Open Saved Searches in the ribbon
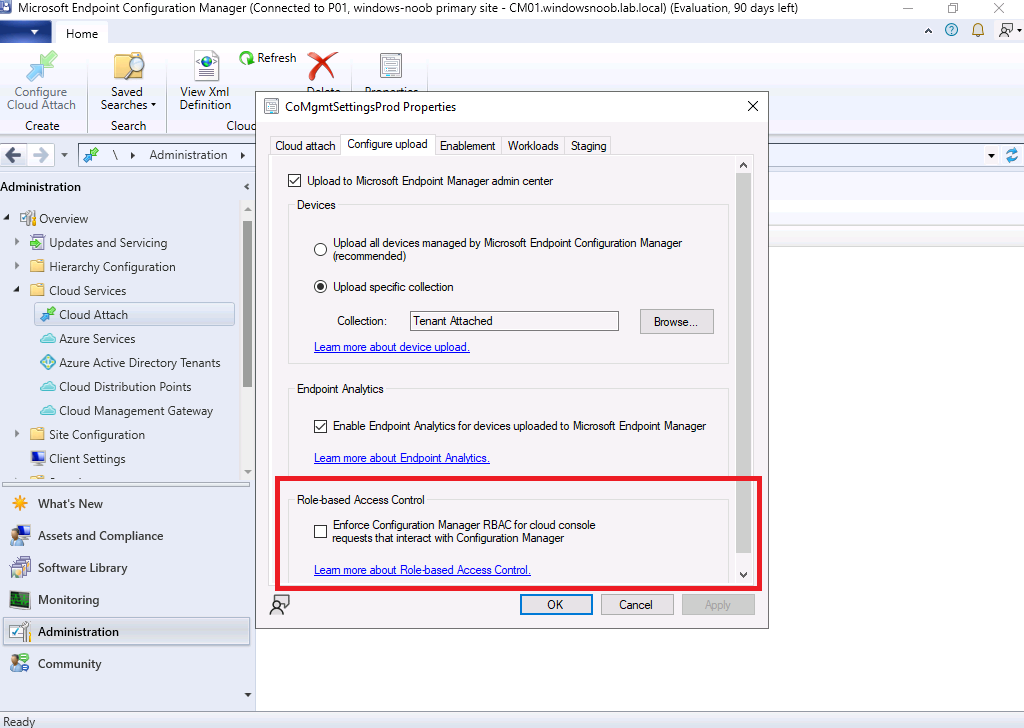The width and height of the screenshot is (1024, 728). click(128, 81)
